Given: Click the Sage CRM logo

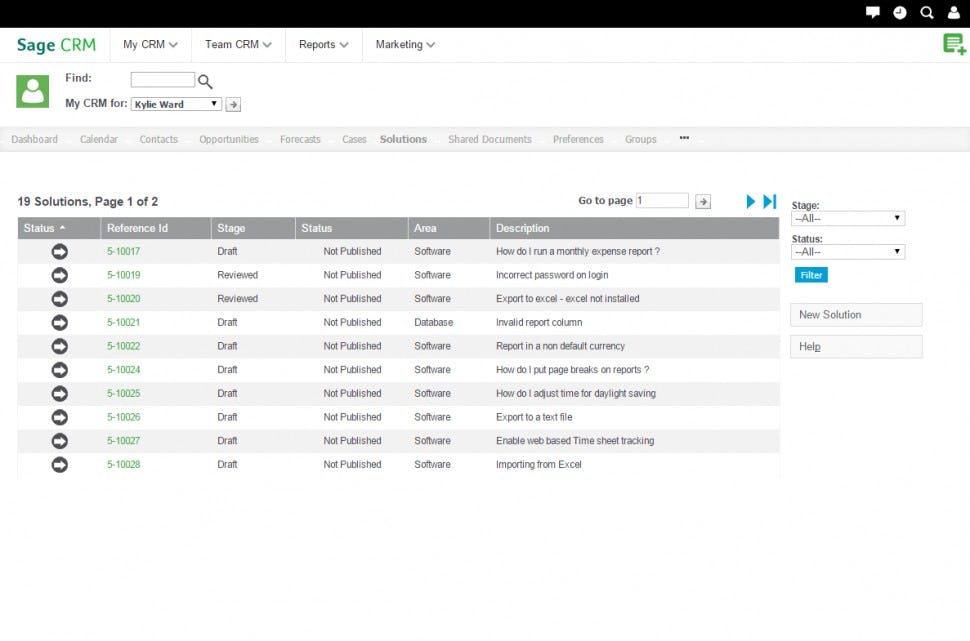Looking at the screenshot, I should coord(56,45).
